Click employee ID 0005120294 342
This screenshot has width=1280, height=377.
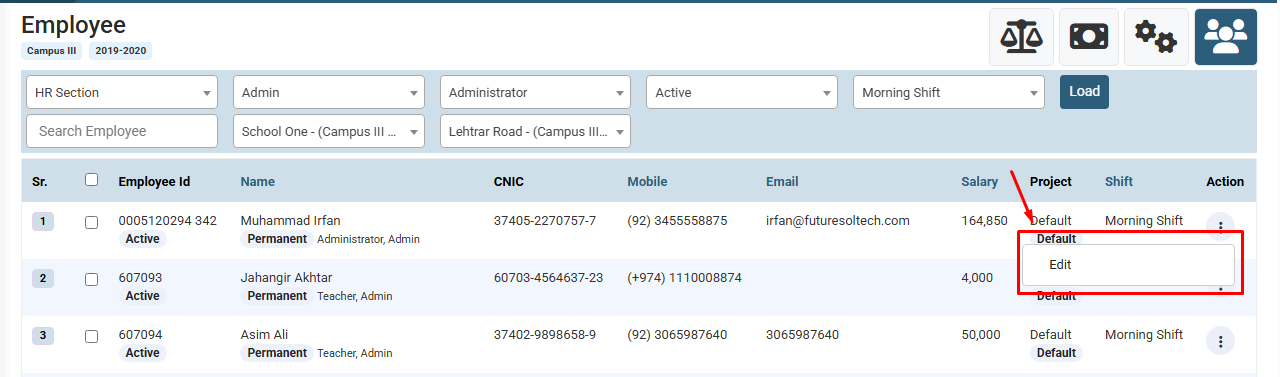(167, 220)
